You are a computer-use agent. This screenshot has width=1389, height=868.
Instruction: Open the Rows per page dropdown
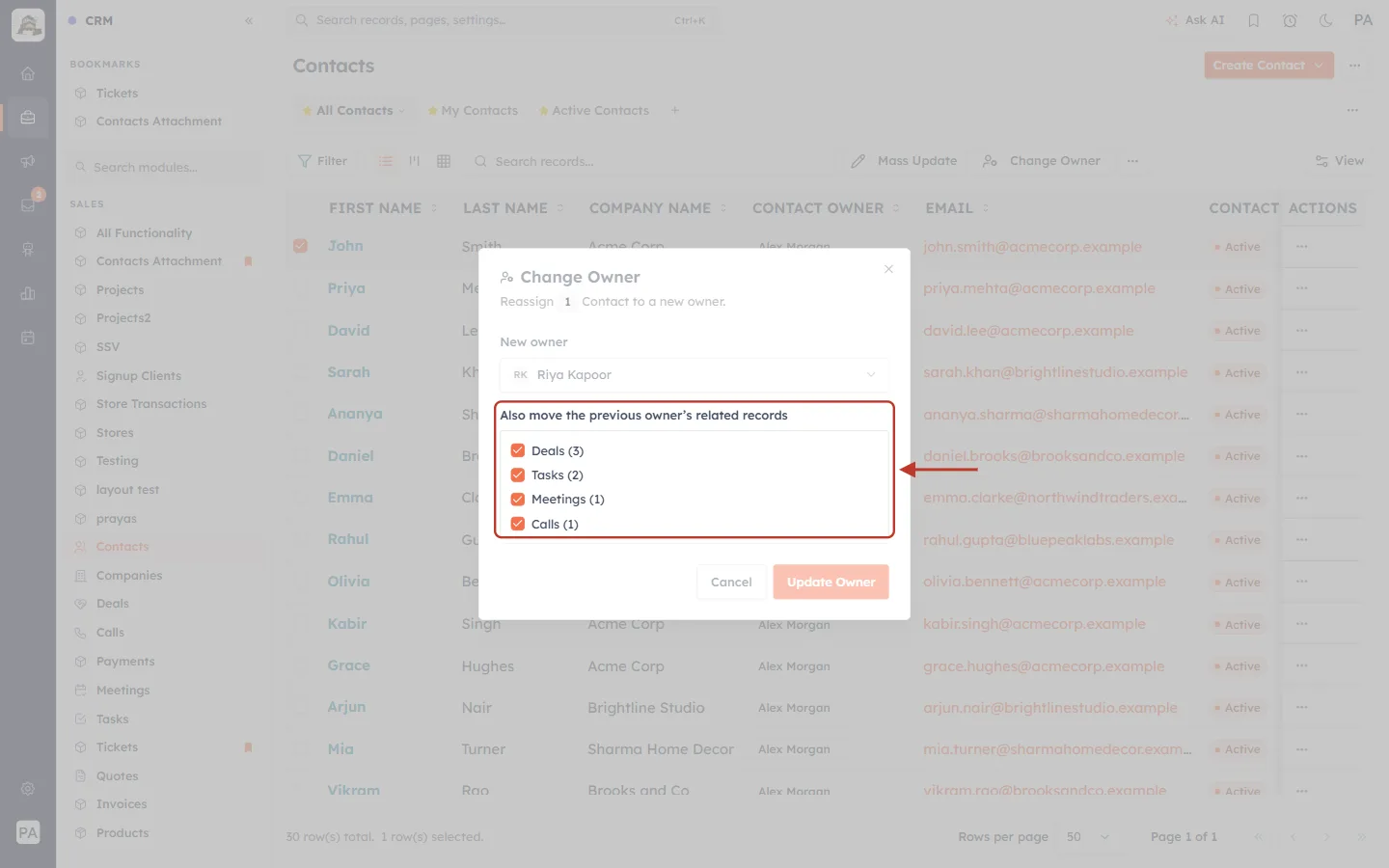point(1088,837)
